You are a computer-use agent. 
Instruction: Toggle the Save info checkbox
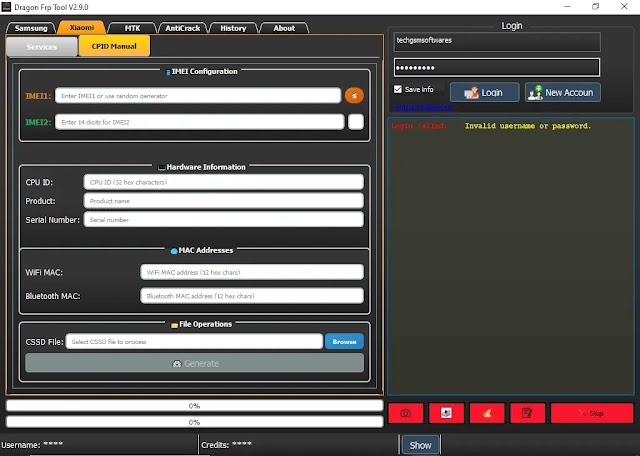pos(399,90)
